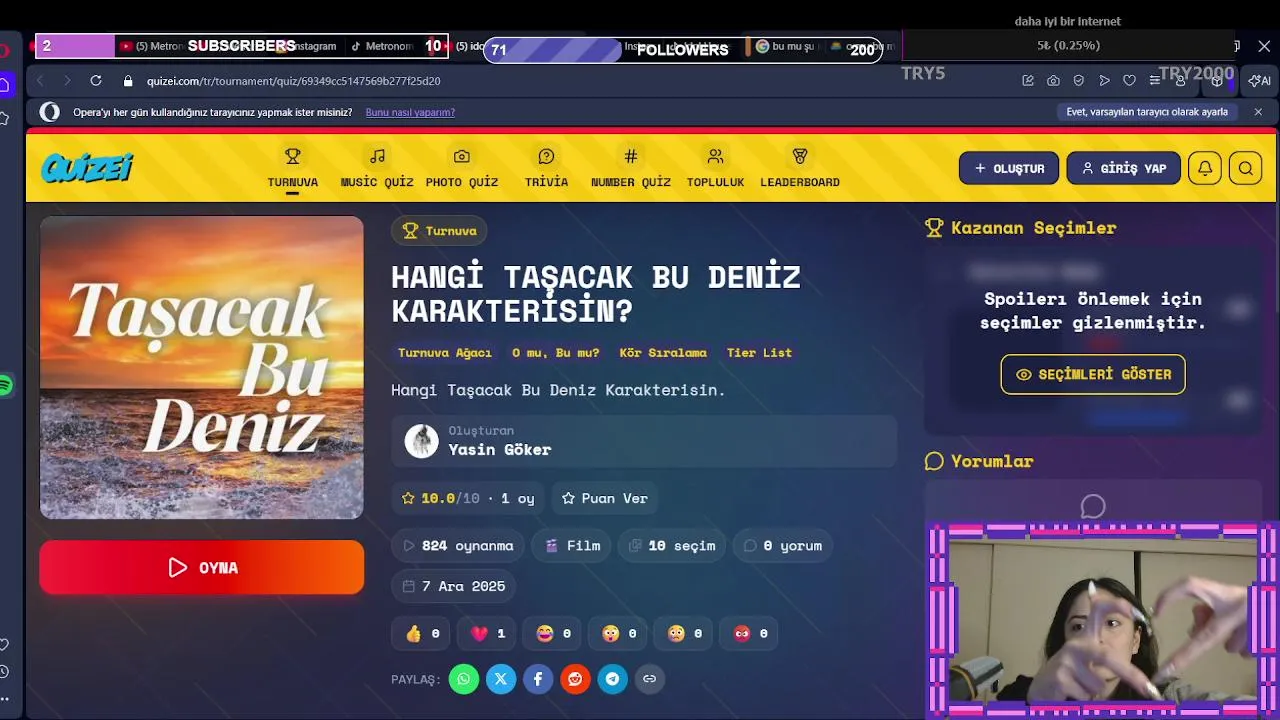The width and height of the screenshot is (1280, 720).
Task: Click the Giriş Yap login button
Action: click(1123, 168)
